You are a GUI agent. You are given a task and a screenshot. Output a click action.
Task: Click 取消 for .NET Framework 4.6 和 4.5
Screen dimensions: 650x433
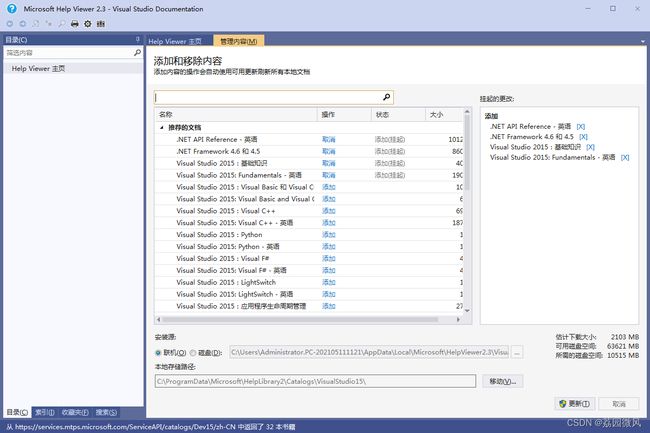[x=329, y=152]
